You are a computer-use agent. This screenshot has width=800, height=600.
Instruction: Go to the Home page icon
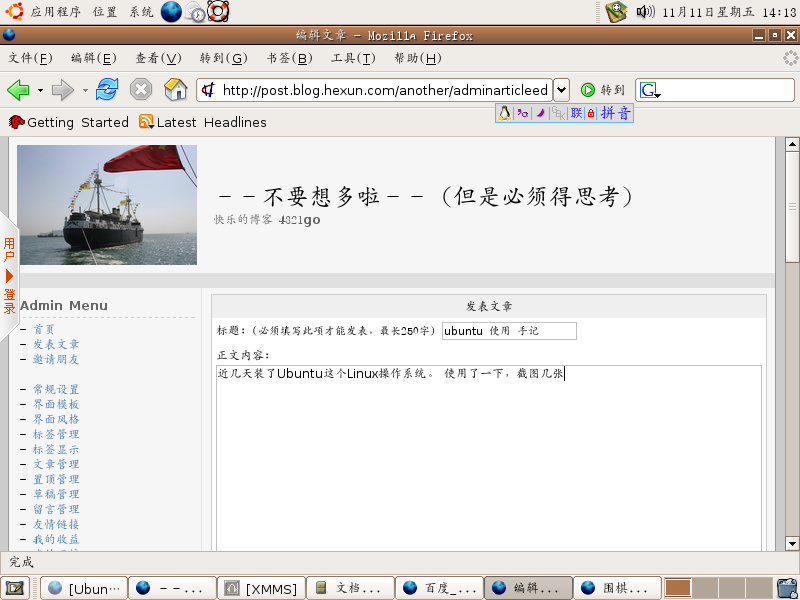pos(176,89)
